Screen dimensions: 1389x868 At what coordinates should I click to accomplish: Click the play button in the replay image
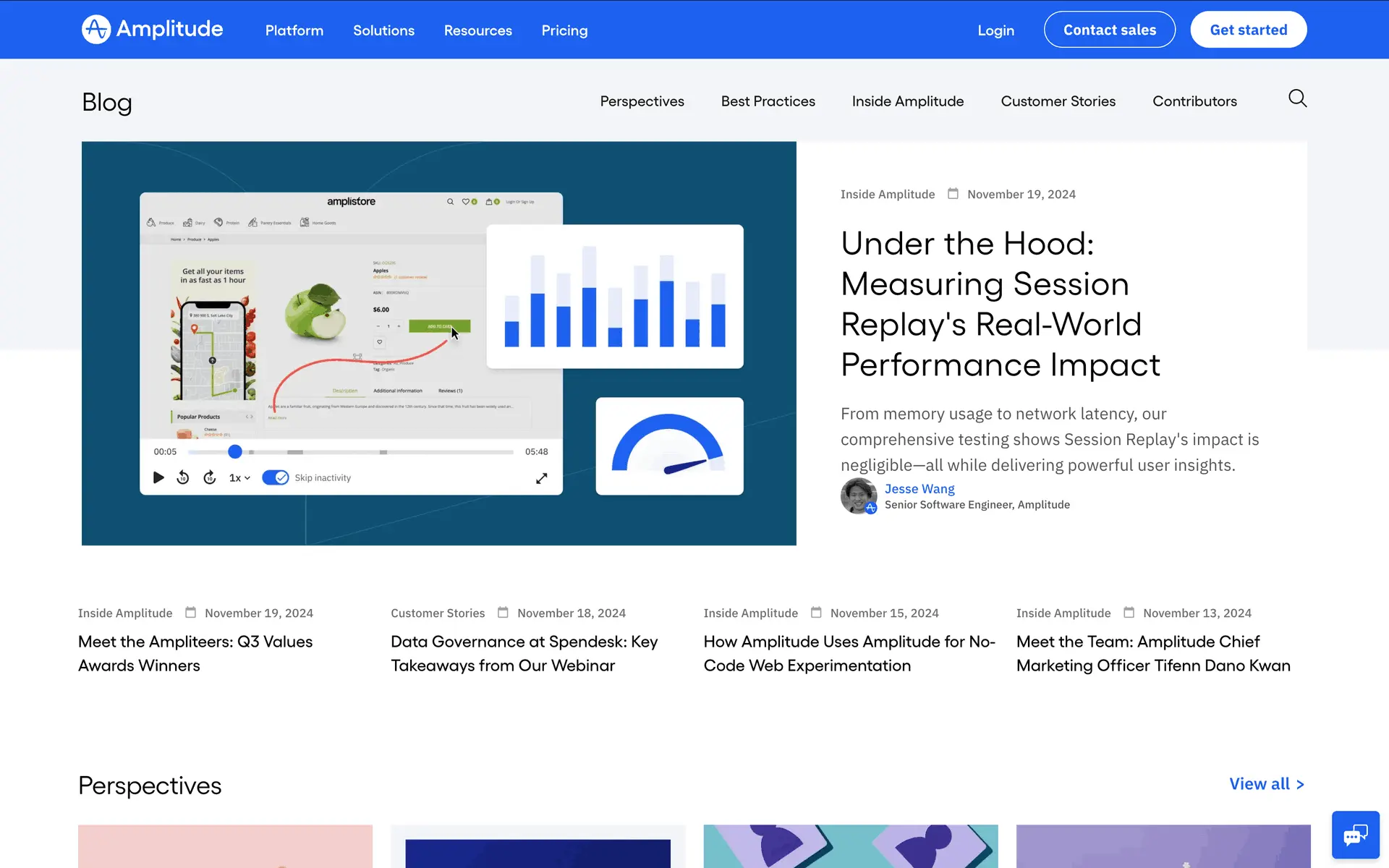[158, 477]
